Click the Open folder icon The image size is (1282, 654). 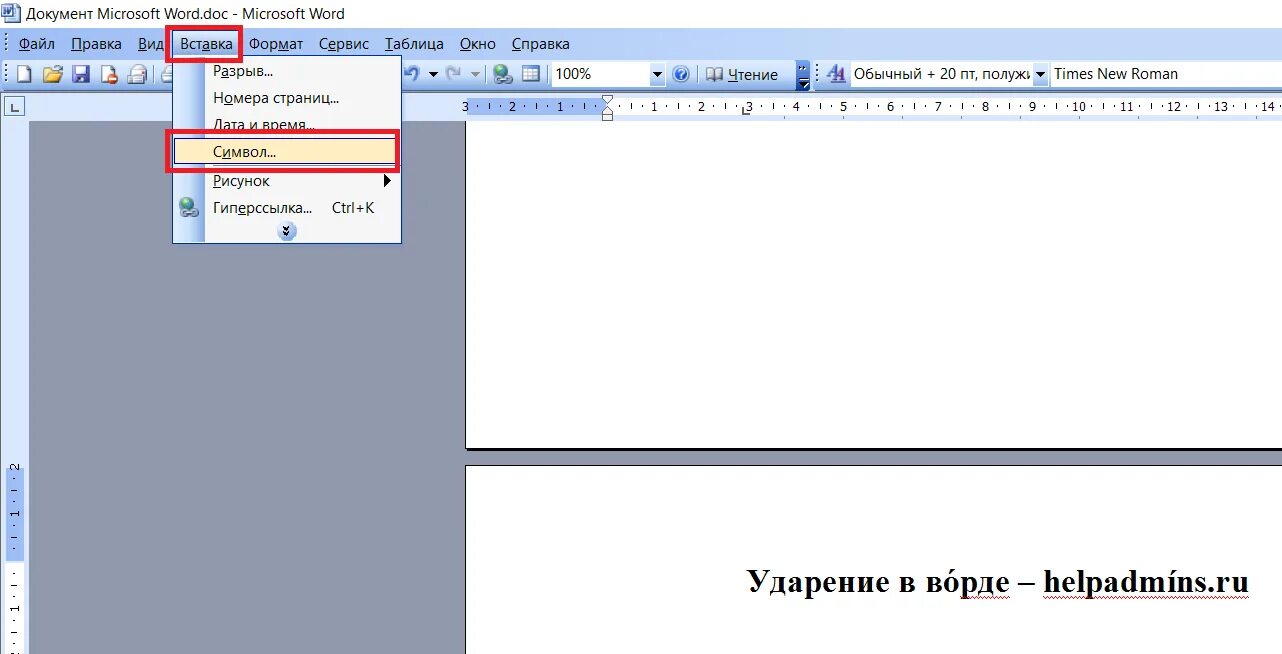point(53,74)
